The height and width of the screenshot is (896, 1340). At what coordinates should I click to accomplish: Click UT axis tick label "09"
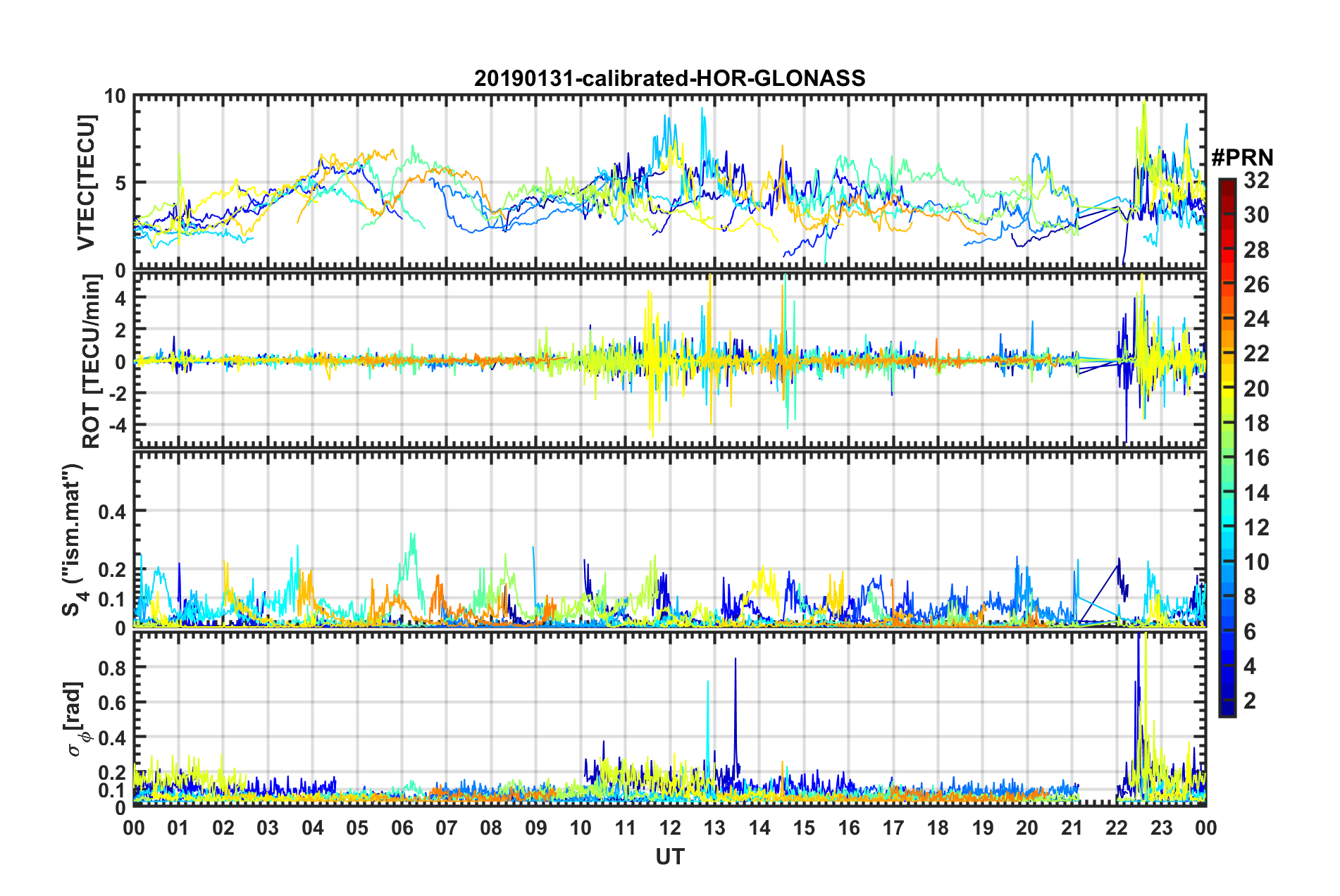tap(536, 827)
